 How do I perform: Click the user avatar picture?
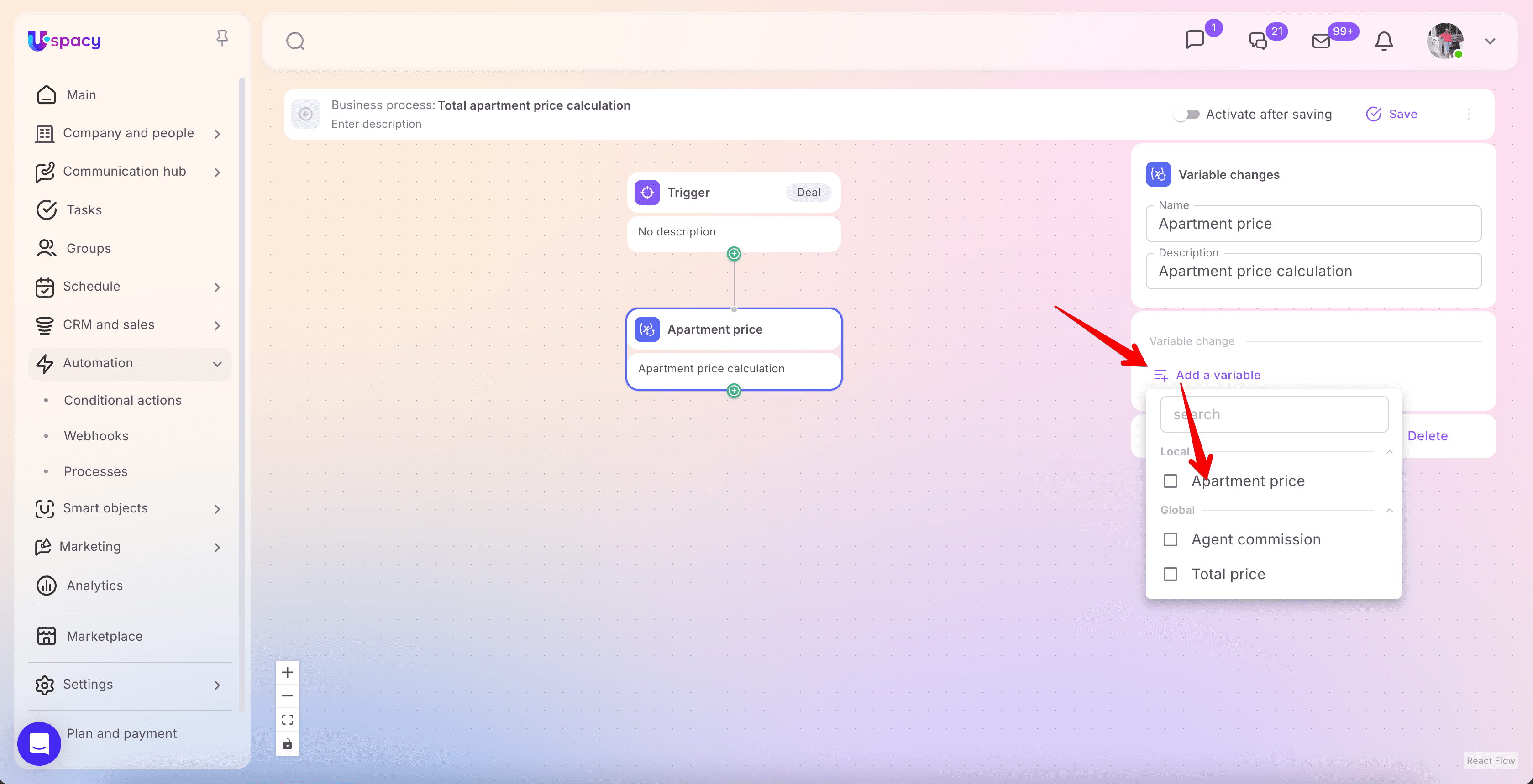(1445, 41)
